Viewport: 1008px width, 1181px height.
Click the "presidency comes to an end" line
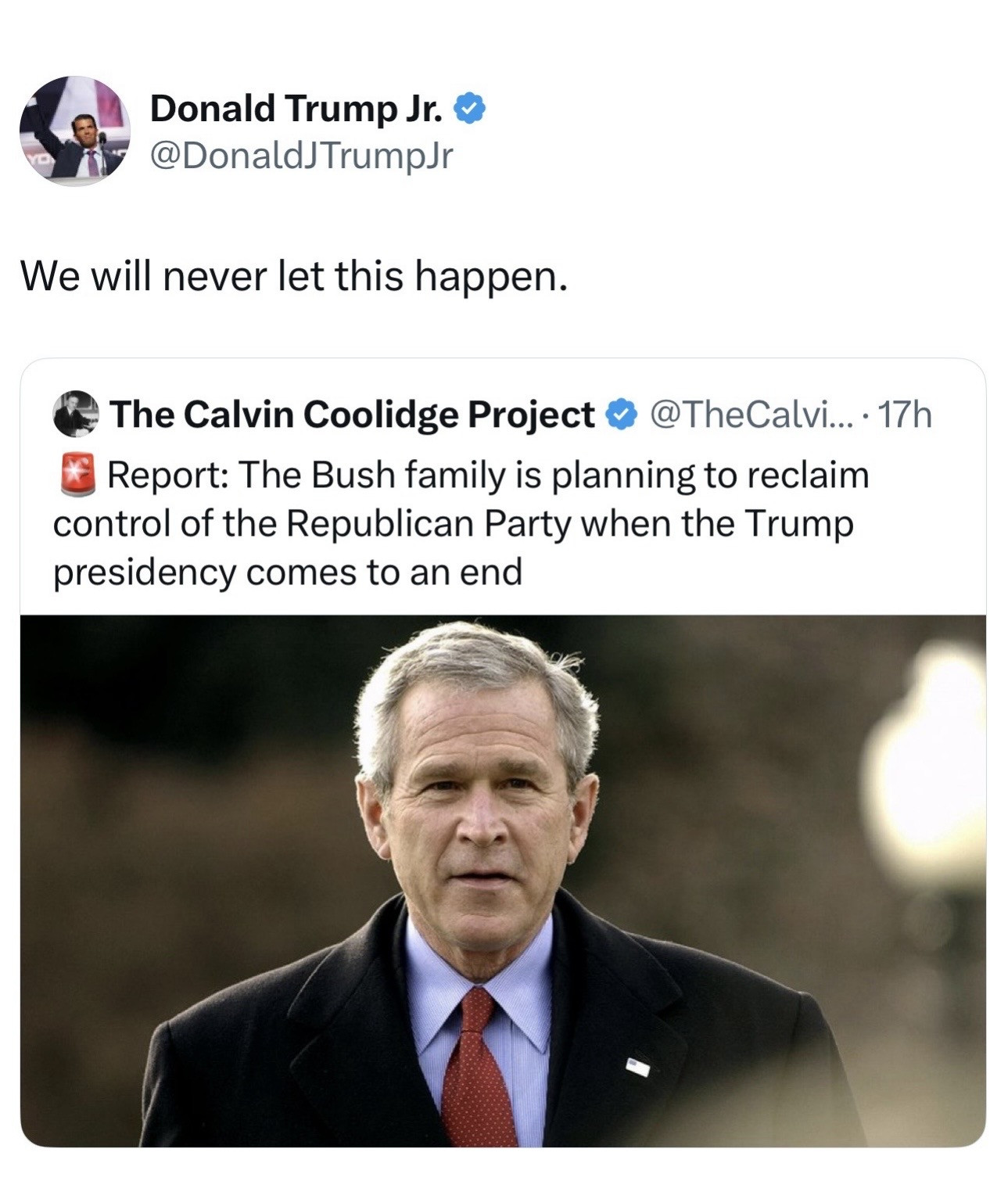(x=287, y=573)
